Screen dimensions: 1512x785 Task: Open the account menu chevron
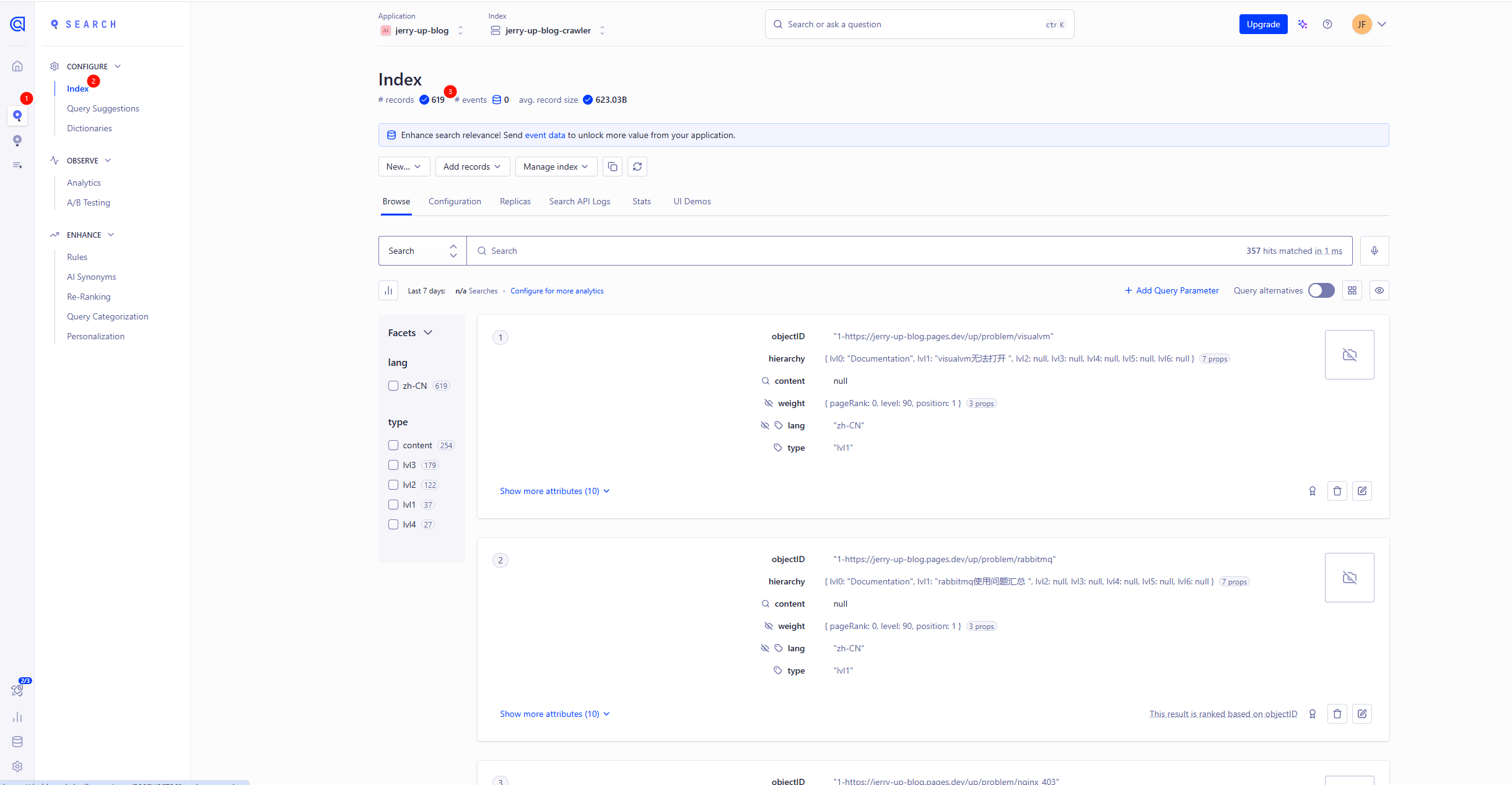click(x=1382, y=24)
